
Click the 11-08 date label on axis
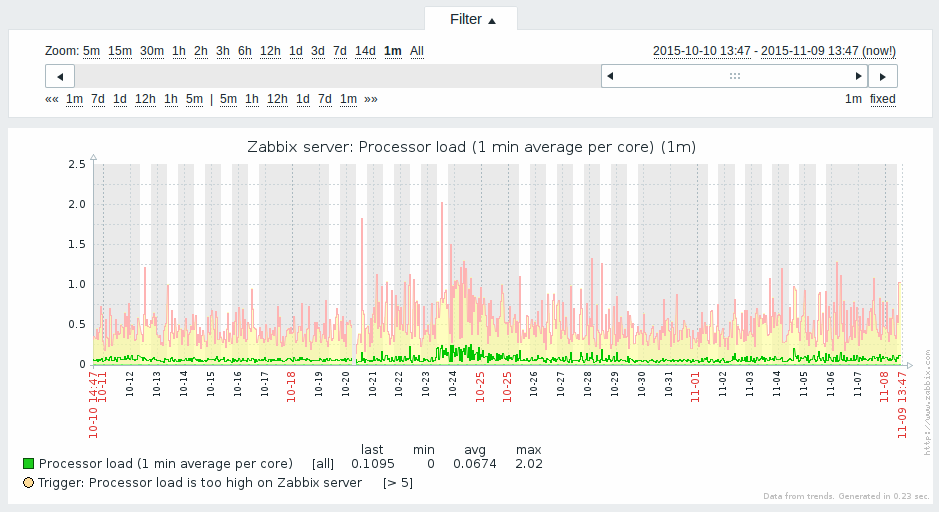(x=884, y=387)
